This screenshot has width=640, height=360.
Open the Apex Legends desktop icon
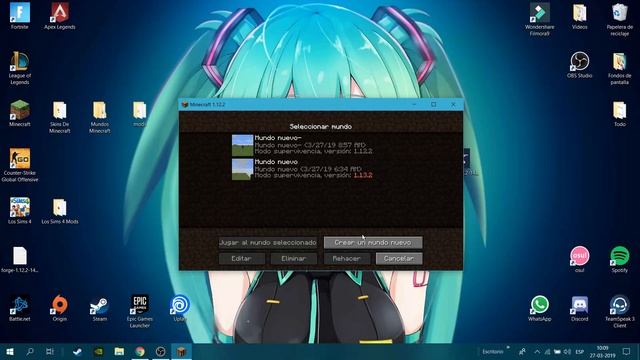(x=60, y=16)
